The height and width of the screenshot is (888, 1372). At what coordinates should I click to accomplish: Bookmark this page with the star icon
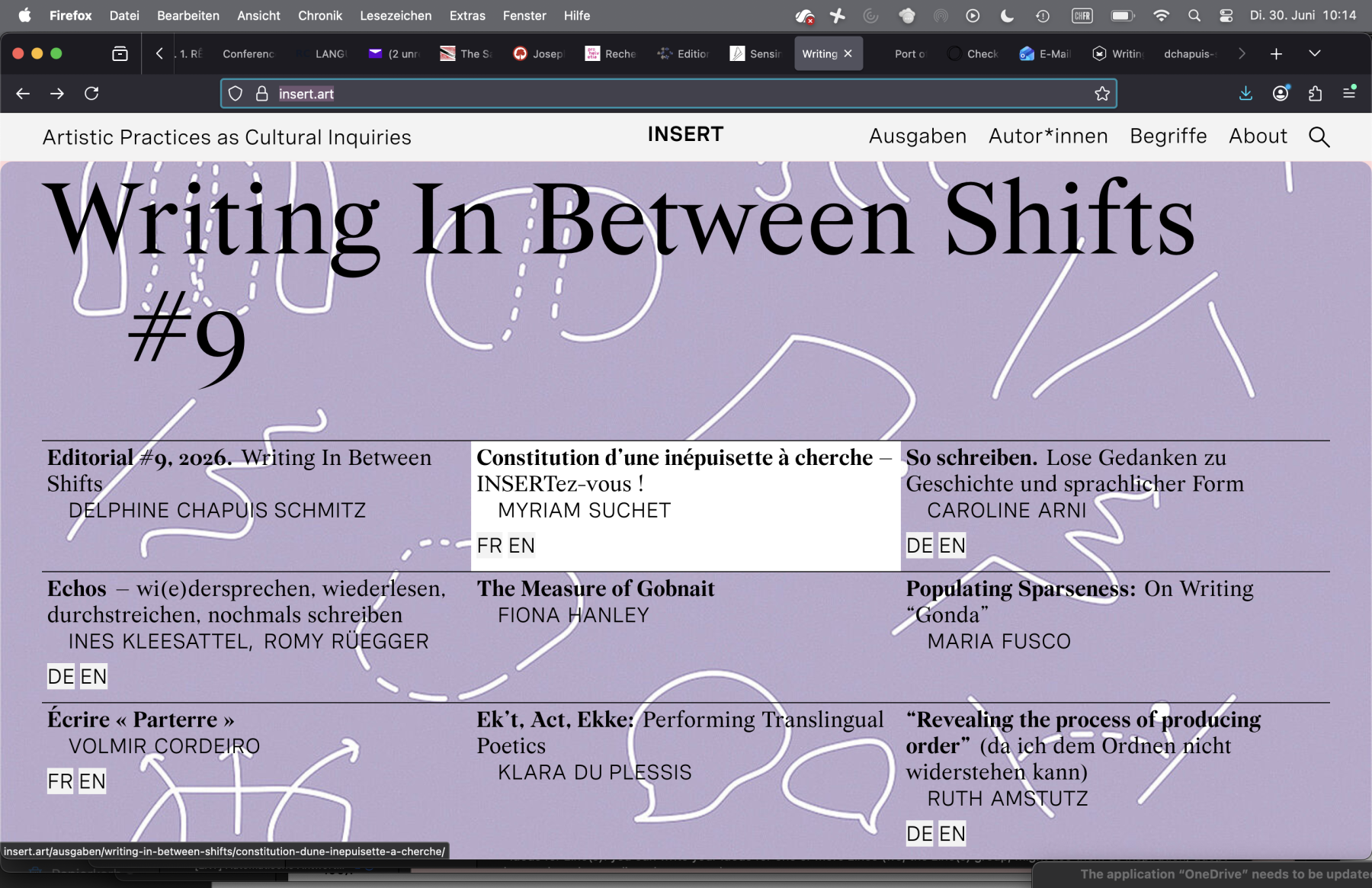tap(1102, 93)
